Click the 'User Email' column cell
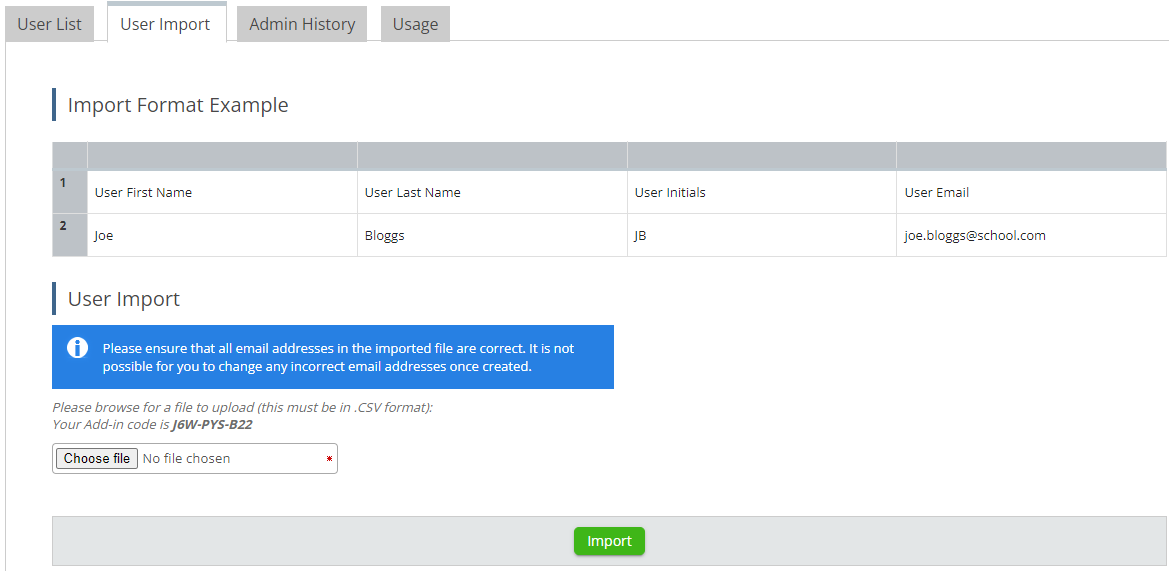This screenshot has height=571, width=1169. click(1030, 192)
